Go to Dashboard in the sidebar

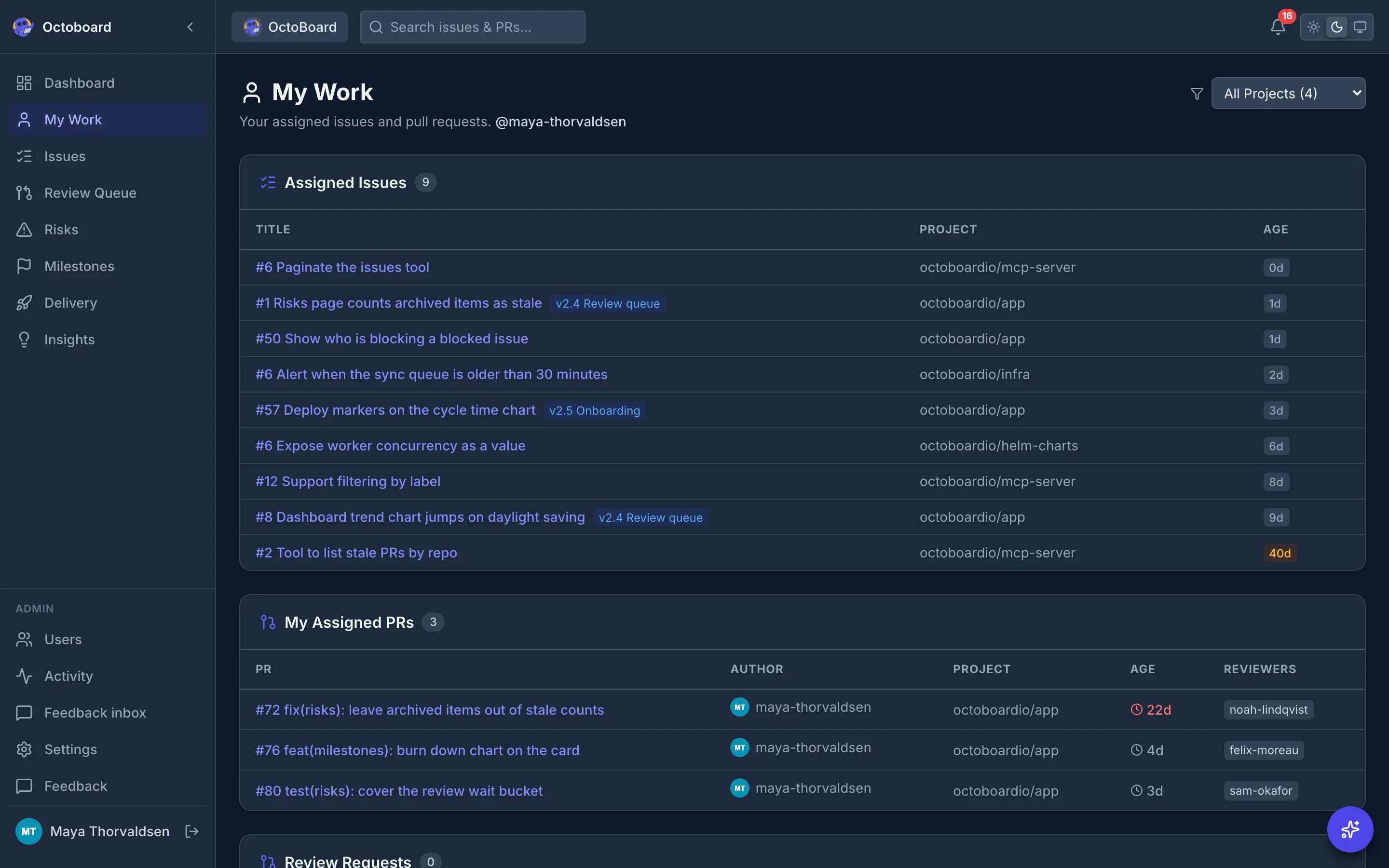108,82
